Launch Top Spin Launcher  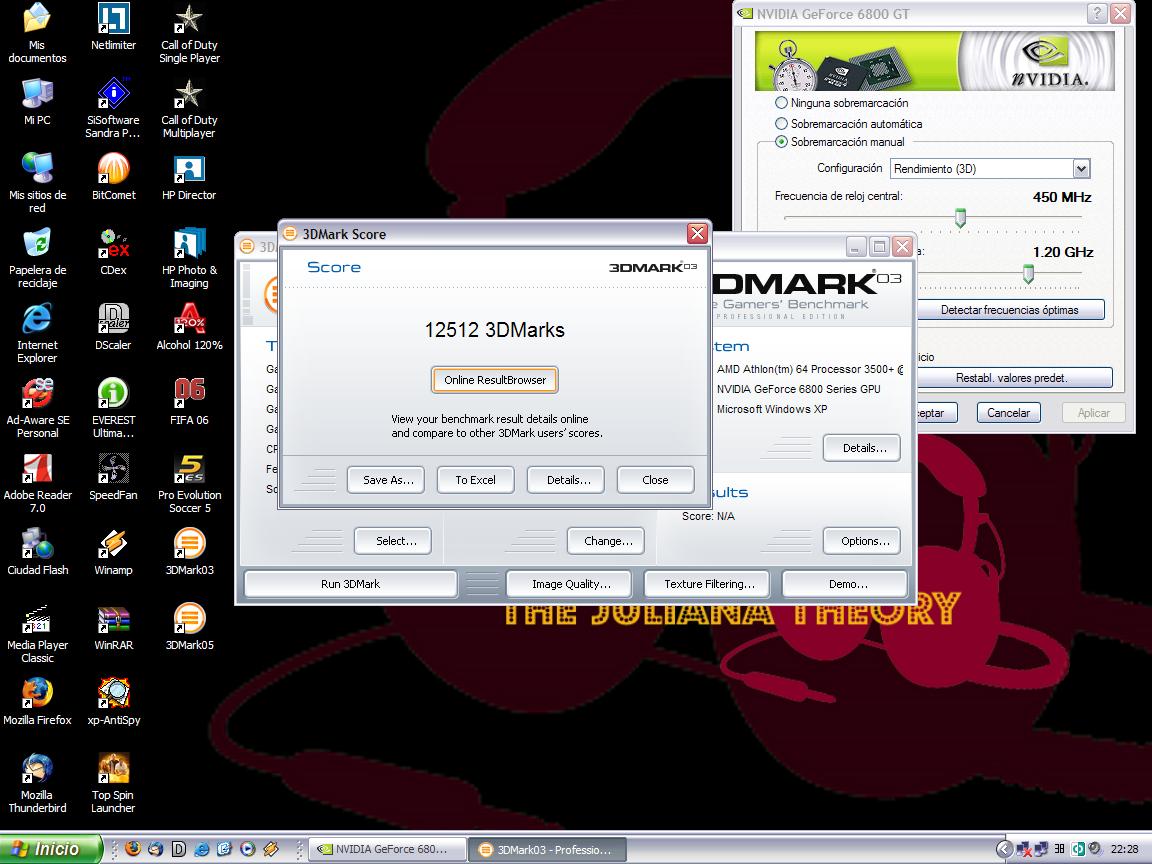113,782
